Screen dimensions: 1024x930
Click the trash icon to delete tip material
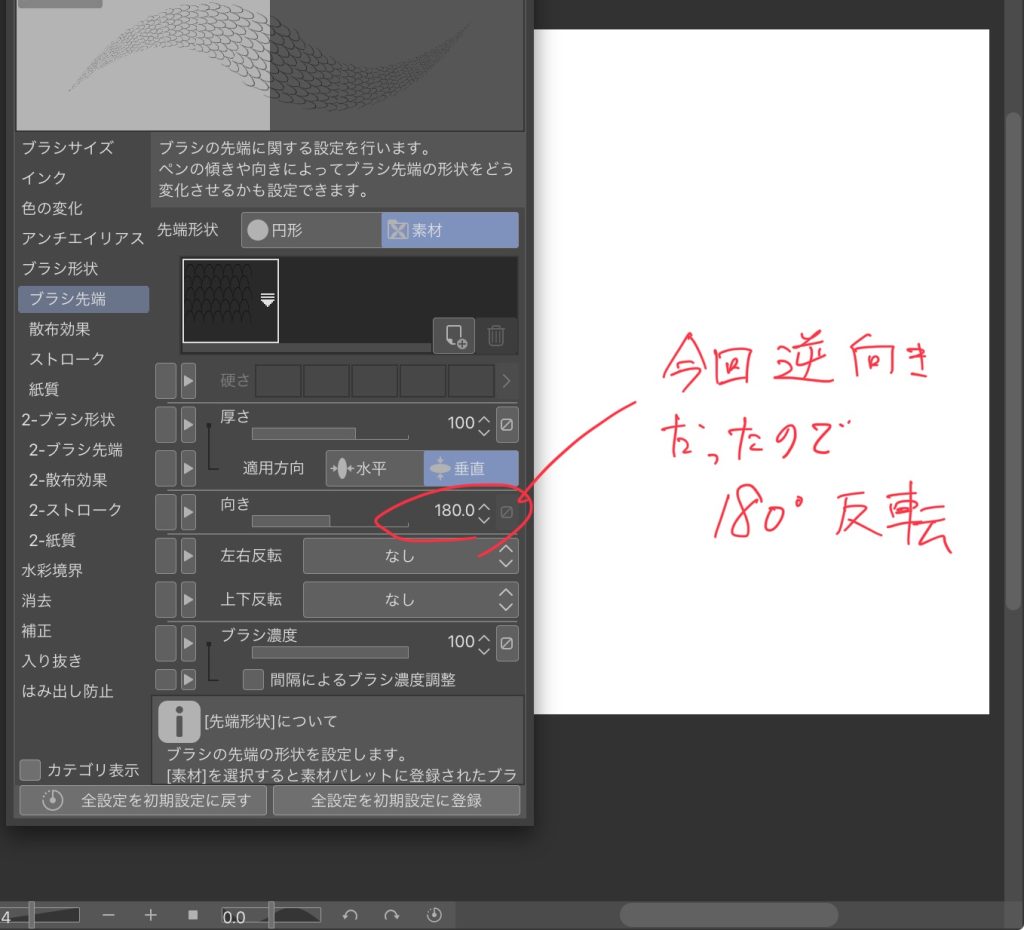[496, 336]
